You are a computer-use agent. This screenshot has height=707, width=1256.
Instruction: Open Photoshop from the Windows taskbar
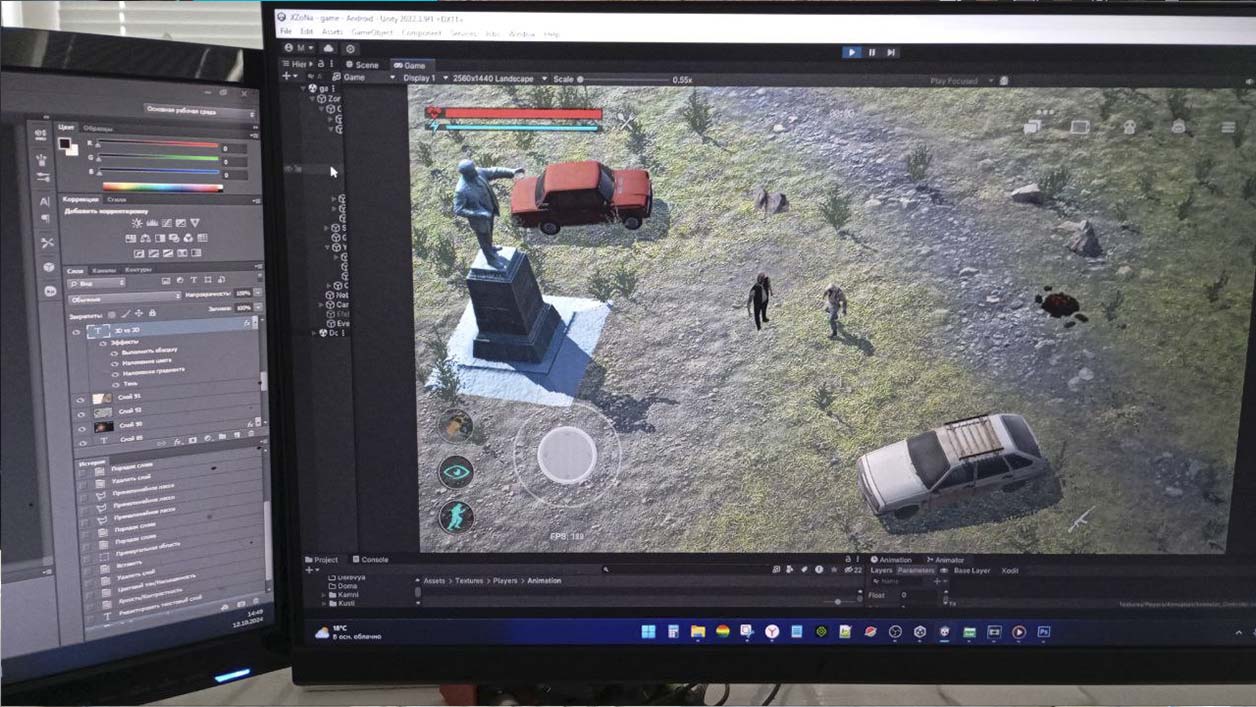point(1043,632)
